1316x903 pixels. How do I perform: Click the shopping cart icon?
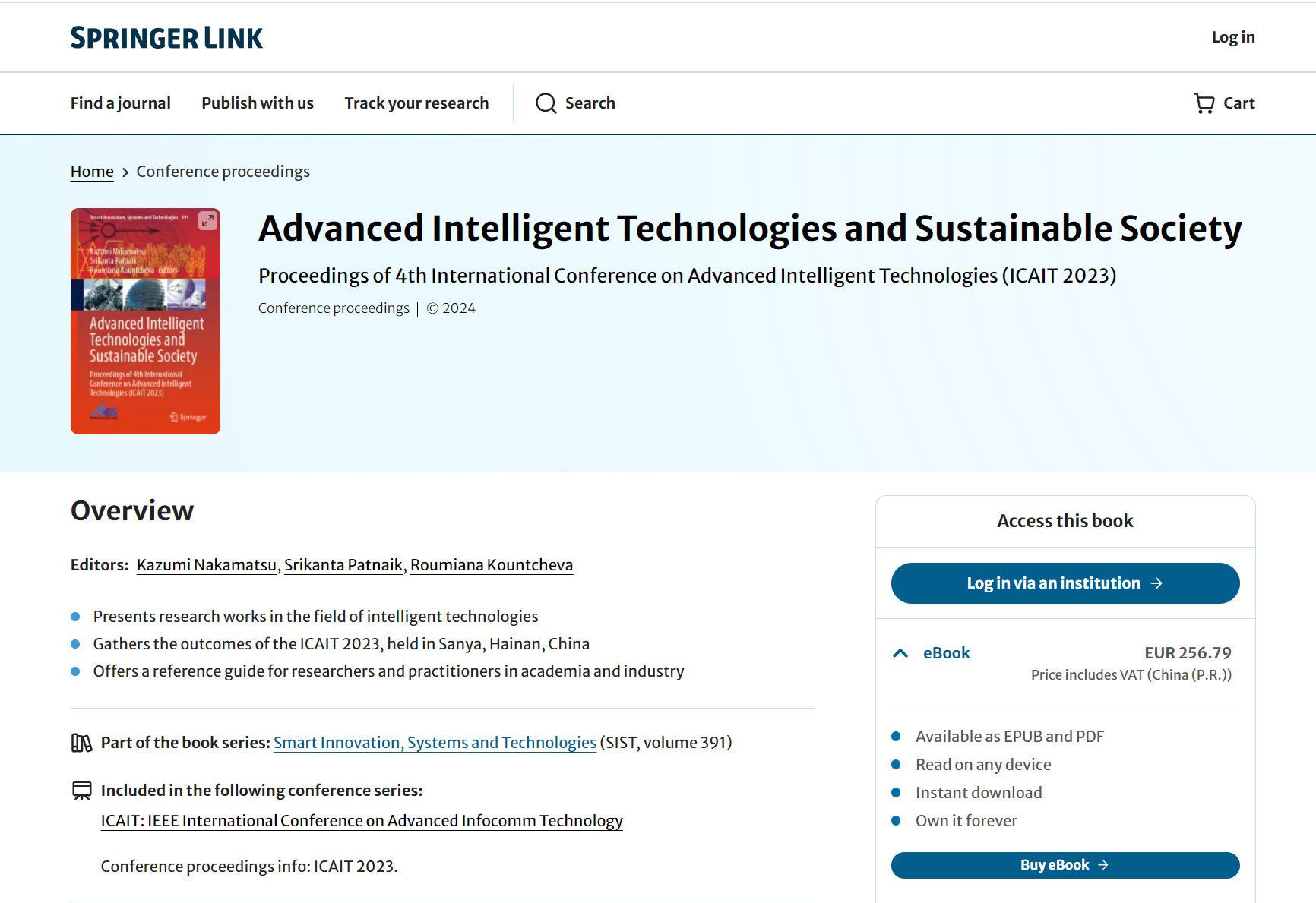click(1204, 103)
